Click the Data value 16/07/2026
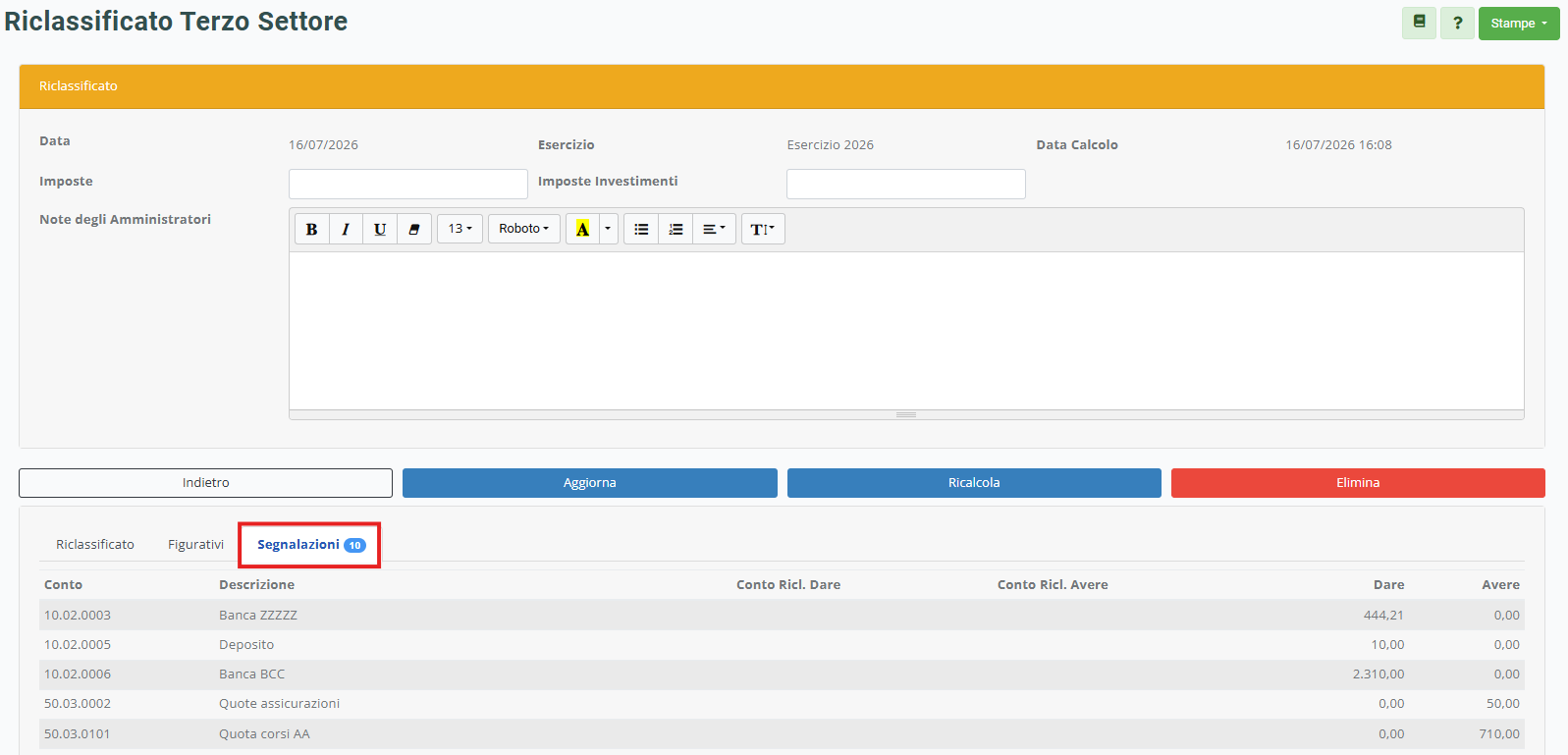 (x=323, y=145)
